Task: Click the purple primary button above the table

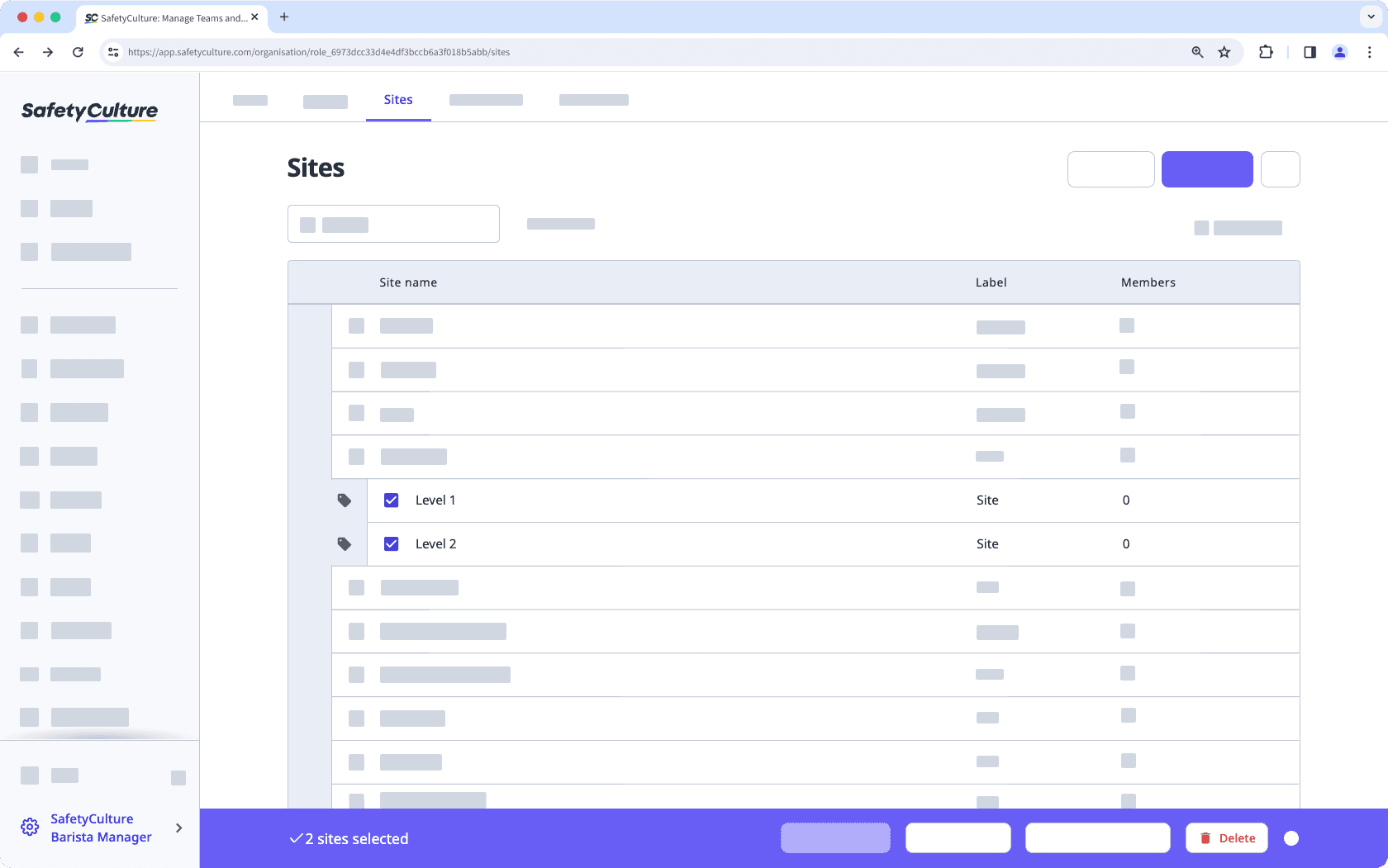Action: [x=1207, y=168]
